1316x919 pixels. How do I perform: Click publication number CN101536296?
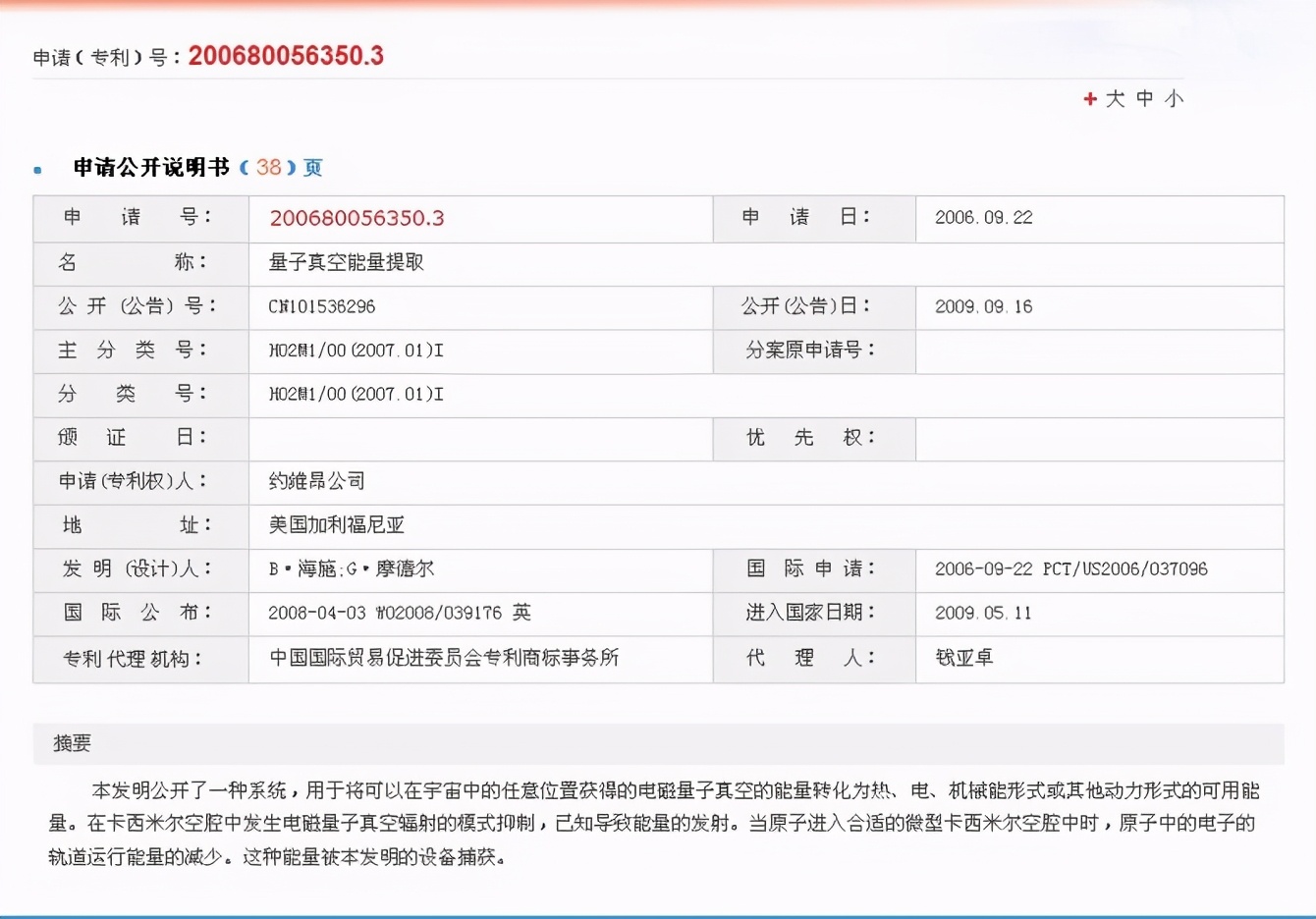321,306
